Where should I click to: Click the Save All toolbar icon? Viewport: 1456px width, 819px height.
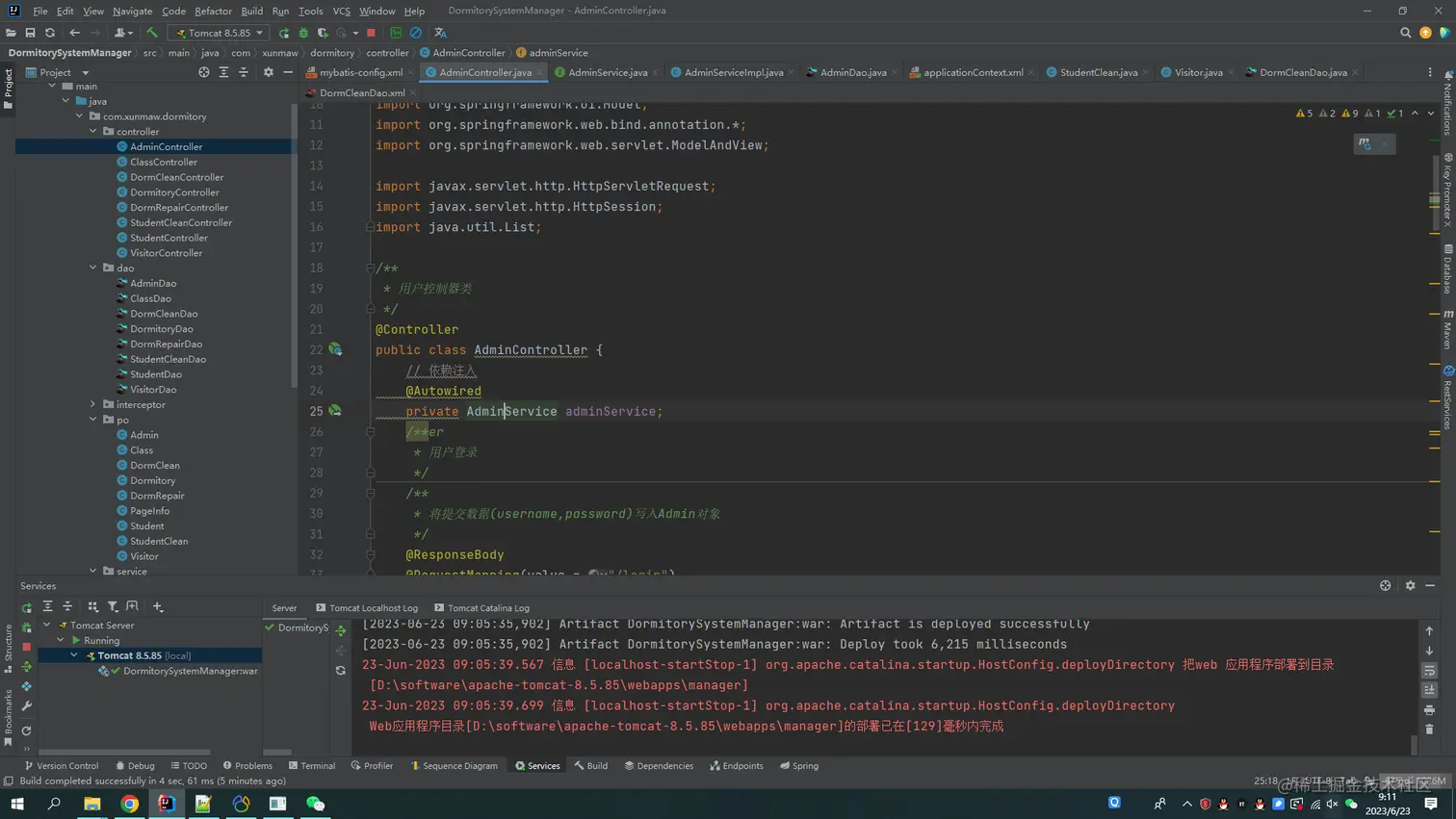pyautogui.click(x=30, y=33)
